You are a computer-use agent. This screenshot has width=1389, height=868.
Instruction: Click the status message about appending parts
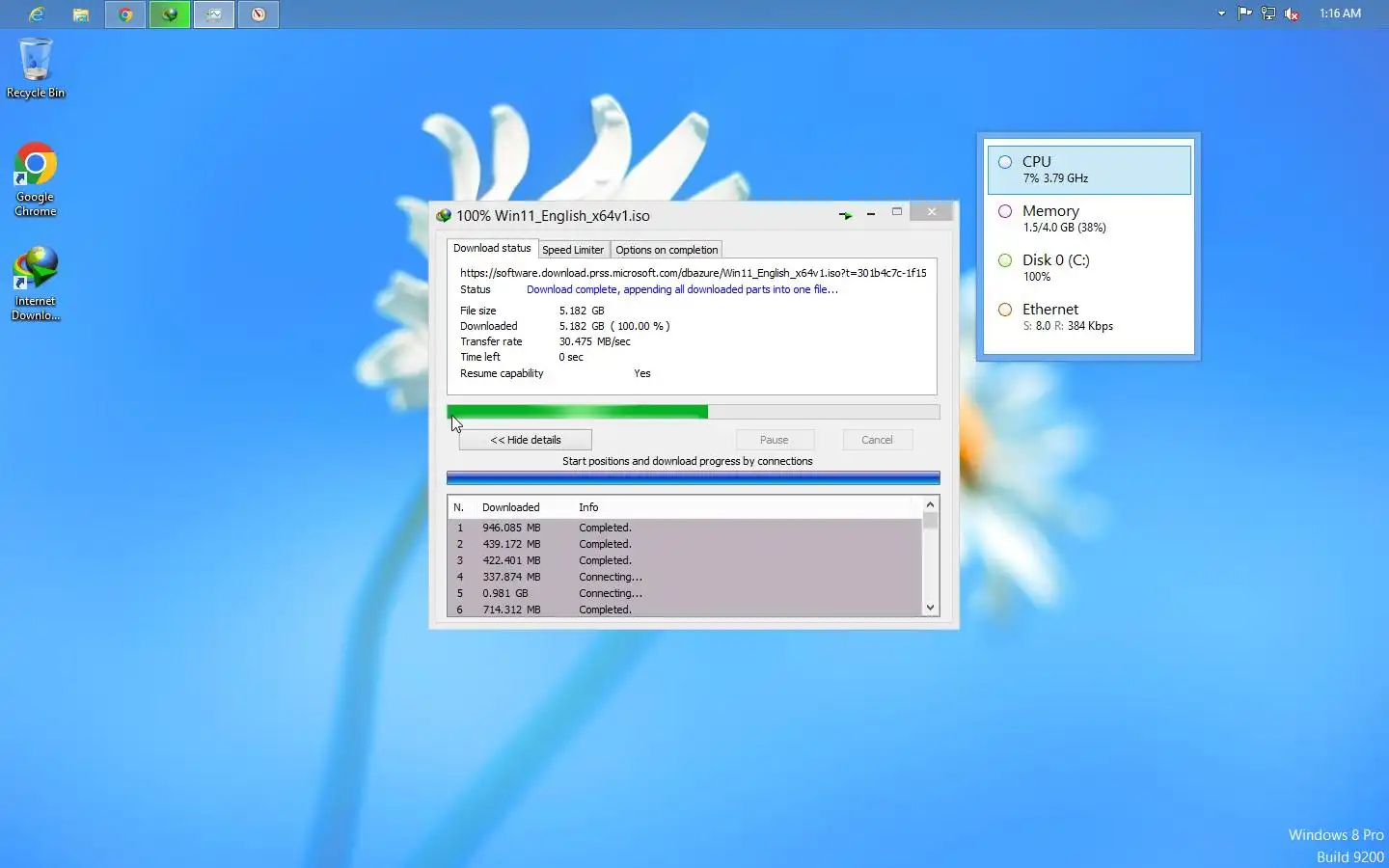[x=682, y=289]
